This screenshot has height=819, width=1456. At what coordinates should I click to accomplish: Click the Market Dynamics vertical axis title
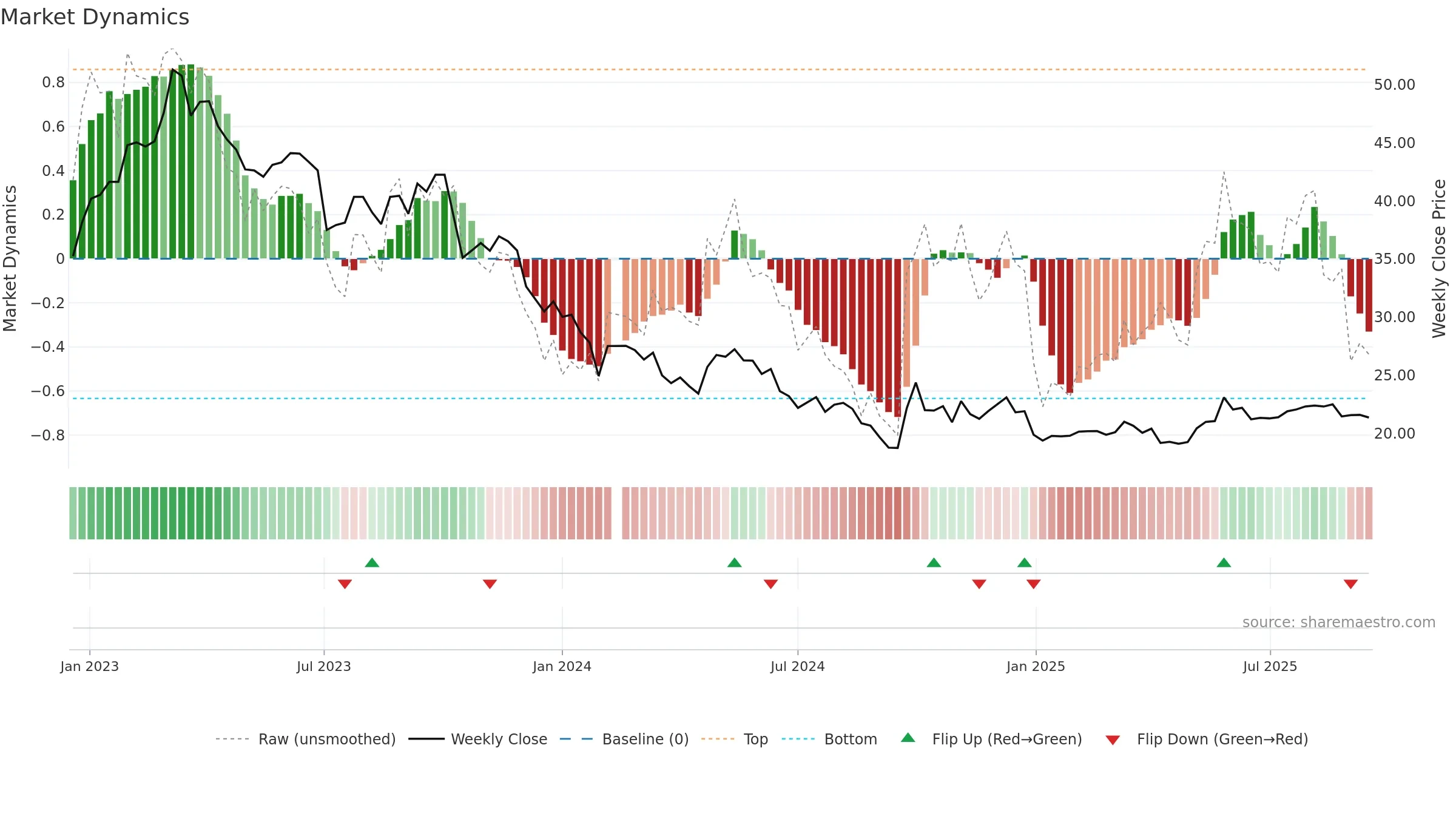pyautogui.click(x=10, y=259)
